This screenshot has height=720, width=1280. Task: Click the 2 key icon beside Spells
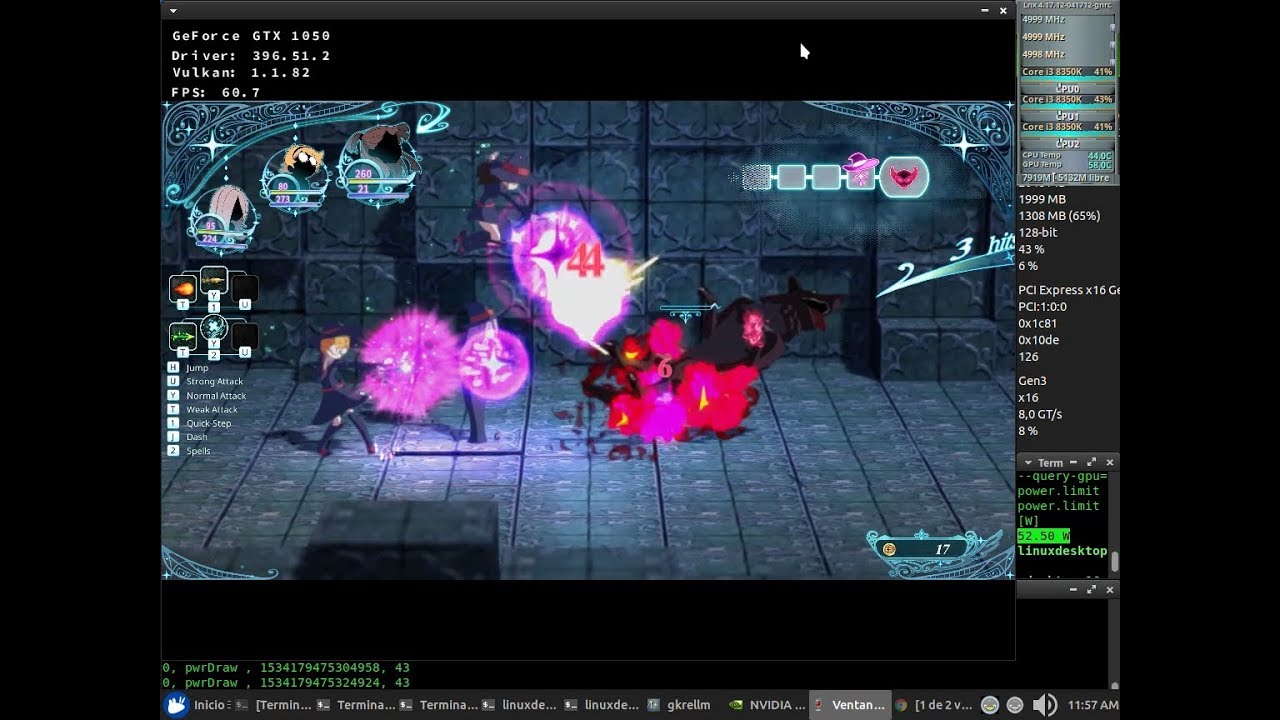point(173,451)
